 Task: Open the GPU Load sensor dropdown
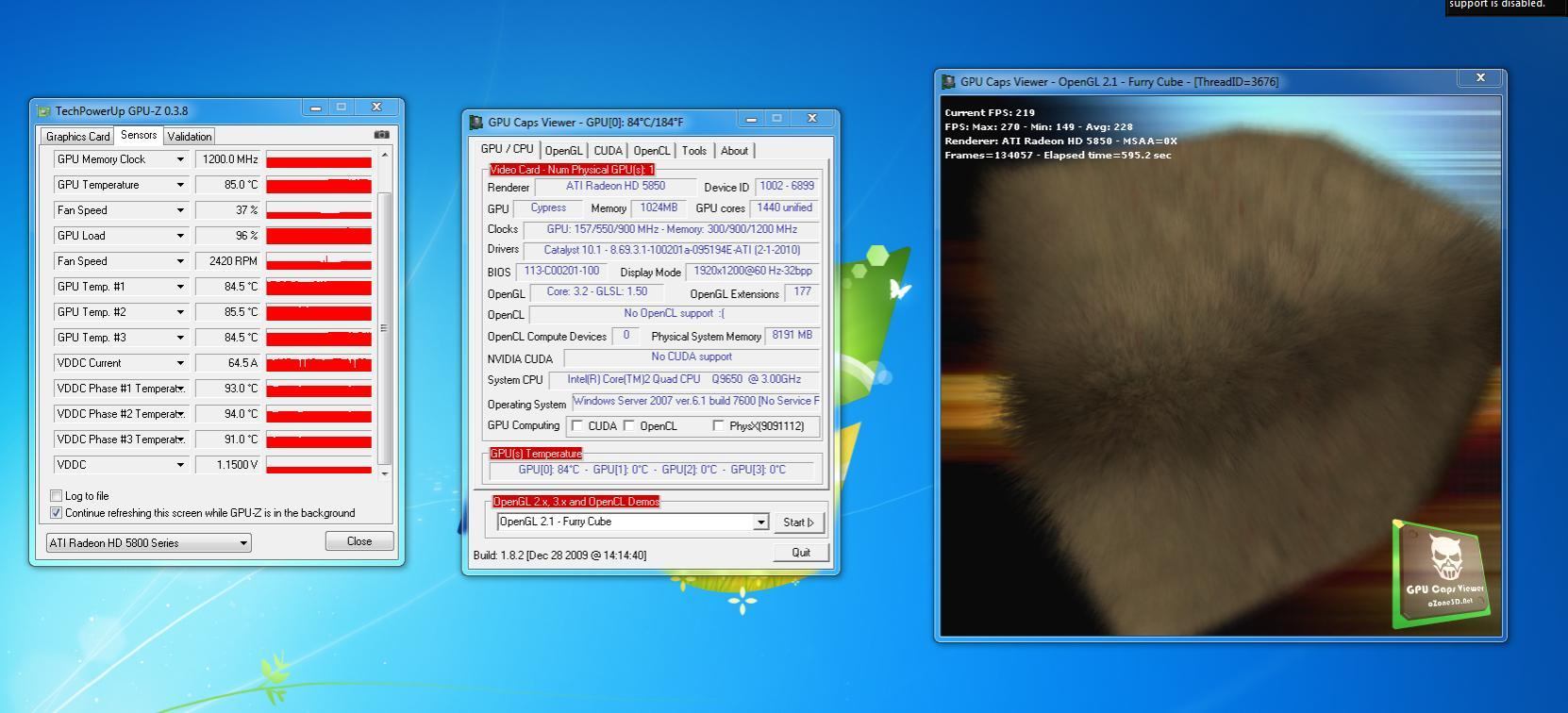[180, 236]
